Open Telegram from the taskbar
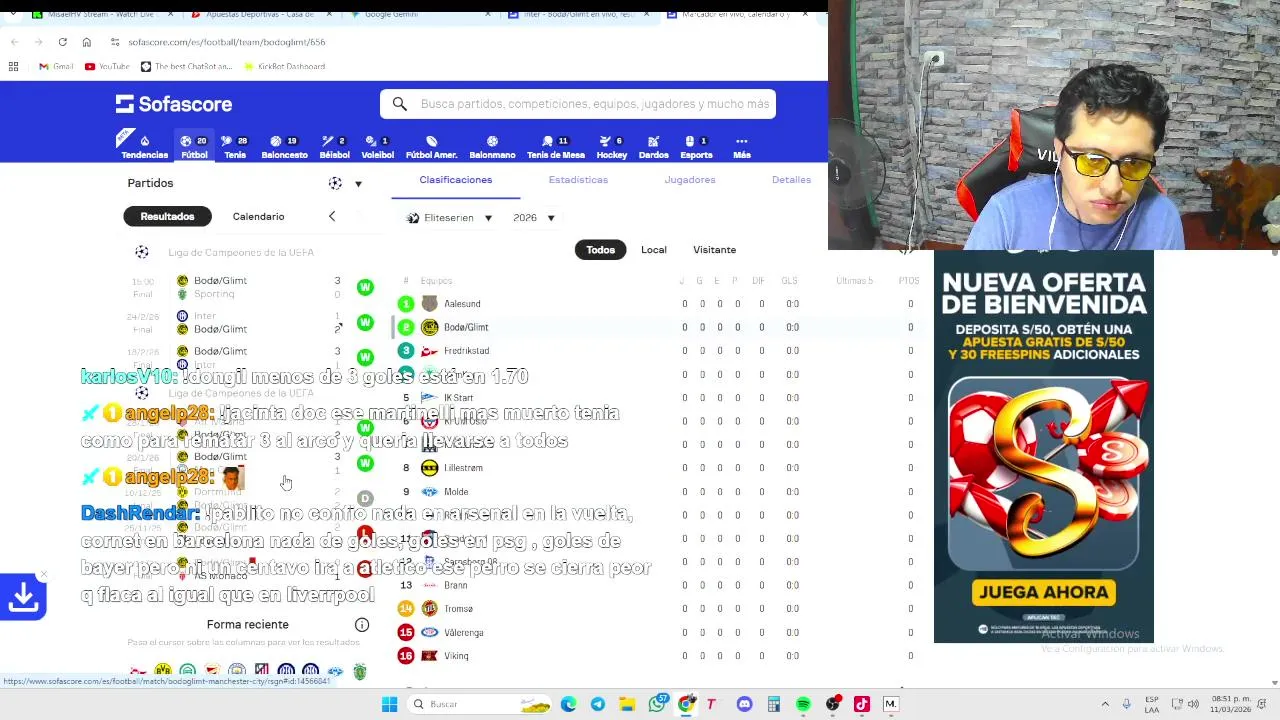The height and width of the screenshot is (720, 1280). coord(598,705)
